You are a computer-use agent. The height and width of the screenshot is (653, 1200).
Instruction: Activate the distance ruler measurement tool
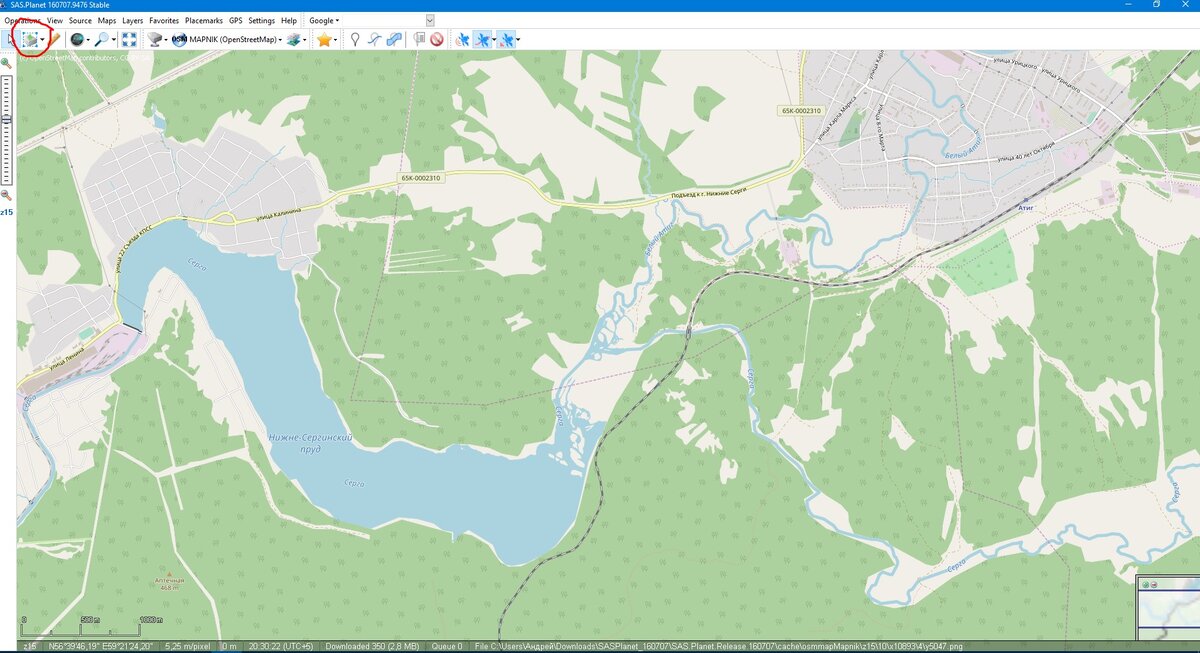click(56, 40)
